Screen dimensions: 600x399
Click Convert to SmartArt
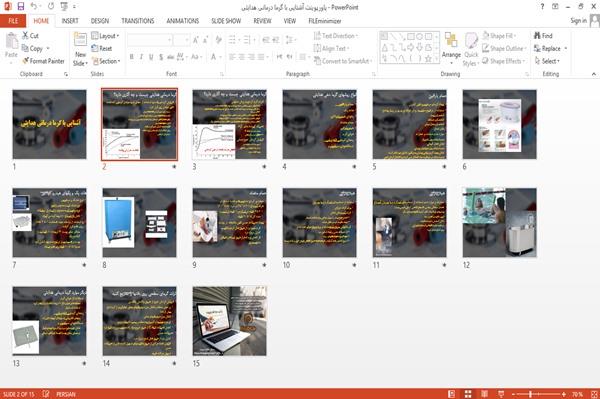click(342, 61)
